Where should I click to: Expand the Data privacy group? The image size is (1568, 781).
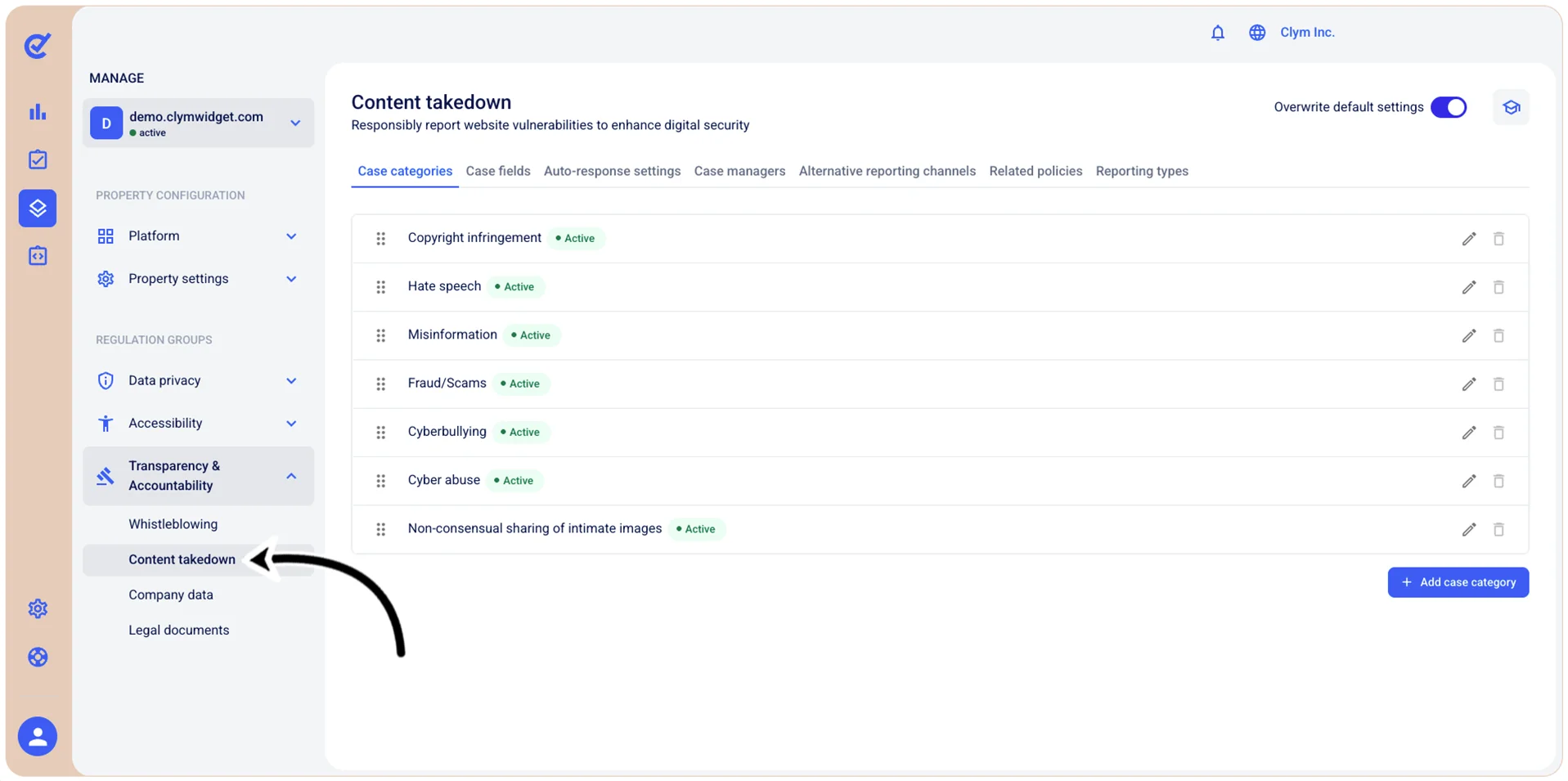(x=198, y=380)
